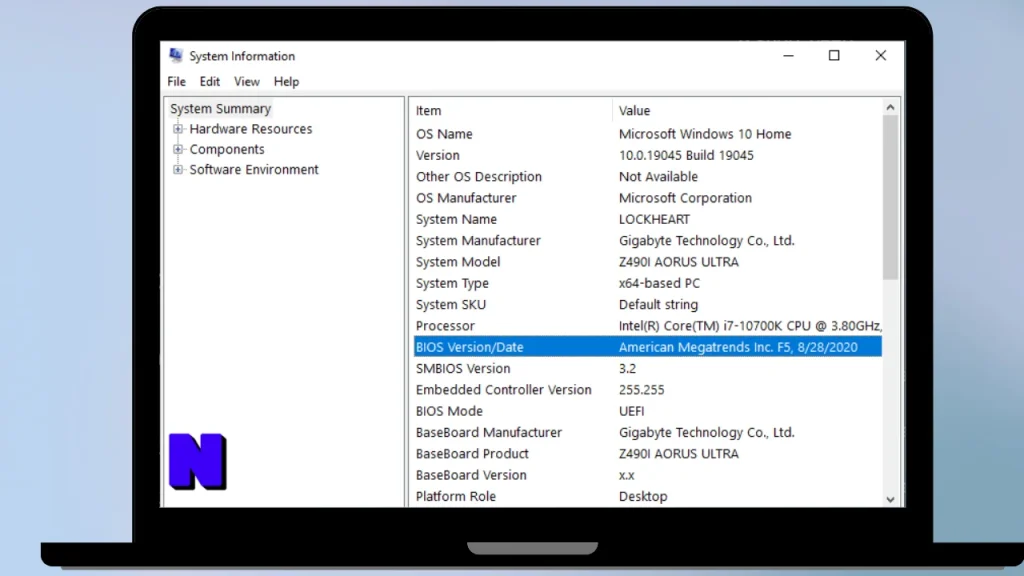Select the Other OS Description row
The height and width of the screenshot is (576, 1024).
click(647, 176)
